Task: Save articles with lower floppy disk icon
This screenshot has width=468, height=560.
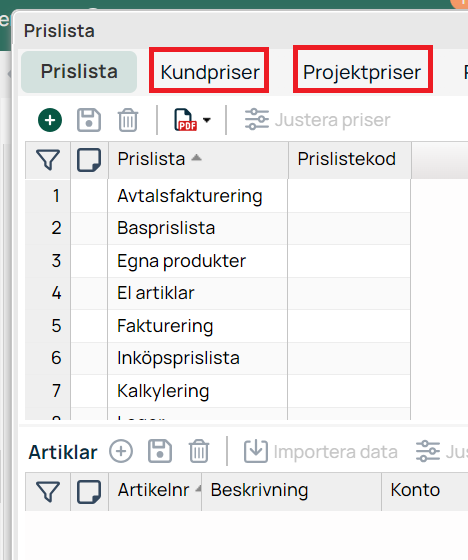Action: 160,451
